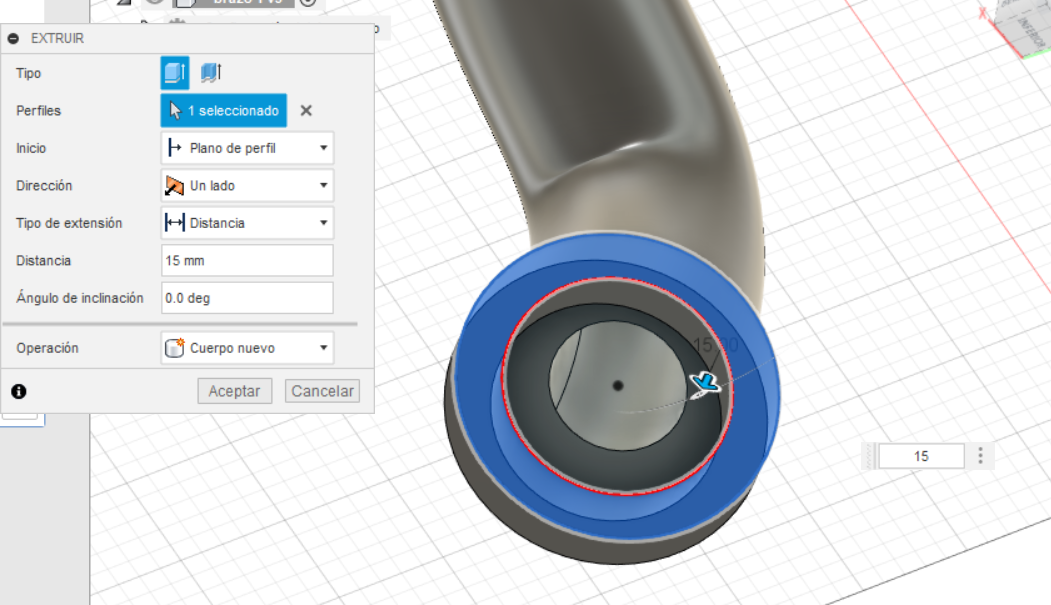Clear the profile selection with the X

(x=306, y=111)
